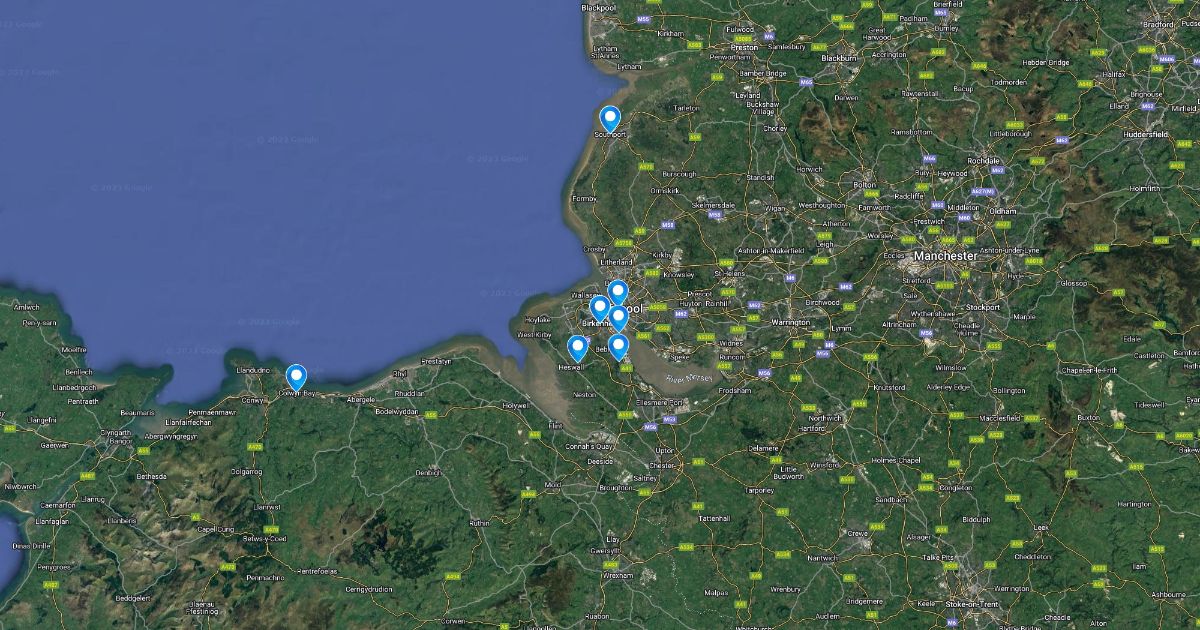Select the pin over Birkenhead
This screenshot has width=1200, height=630.
click(599, 309)
